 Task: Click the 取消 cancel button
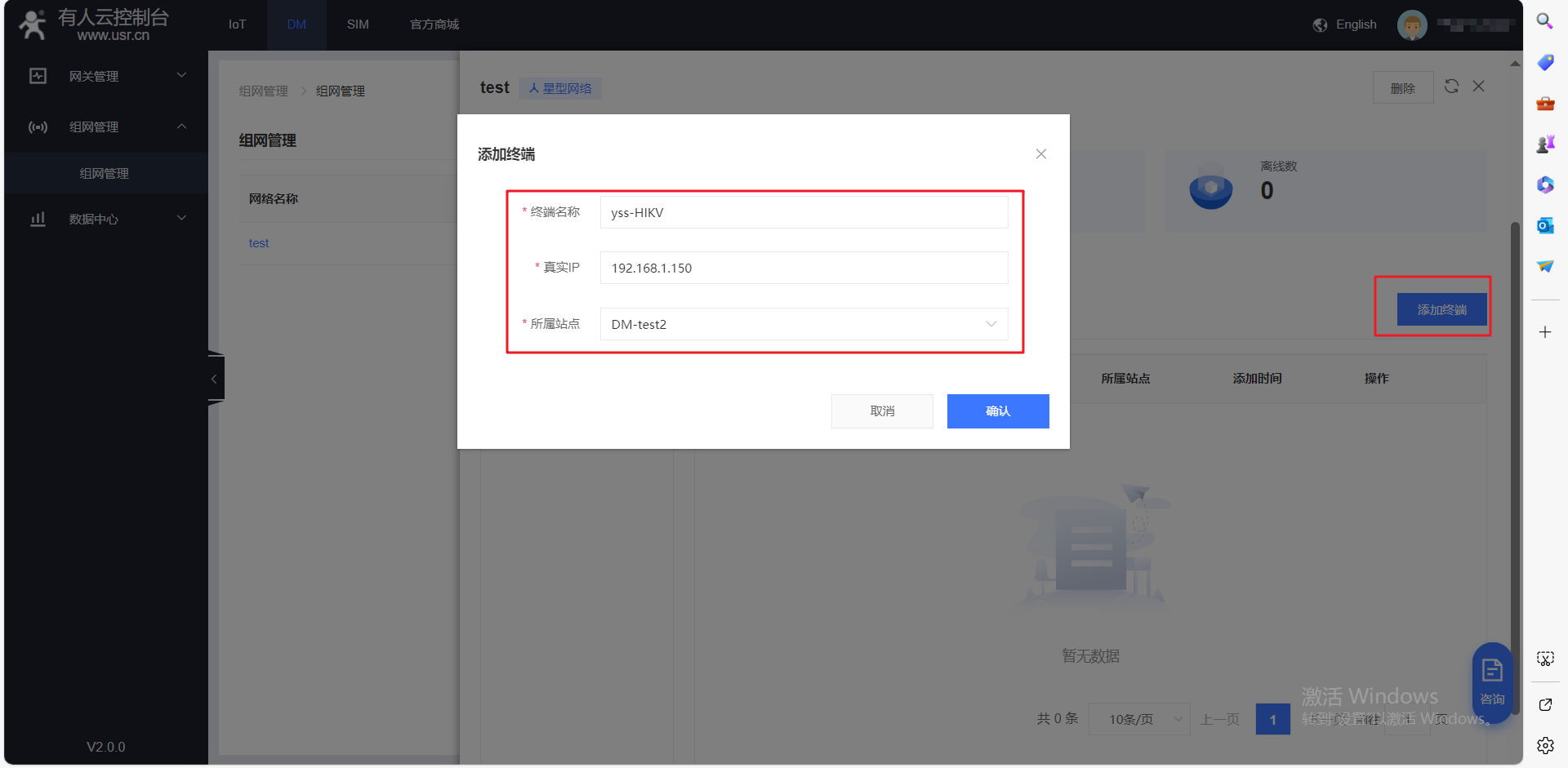pos(882,411)
